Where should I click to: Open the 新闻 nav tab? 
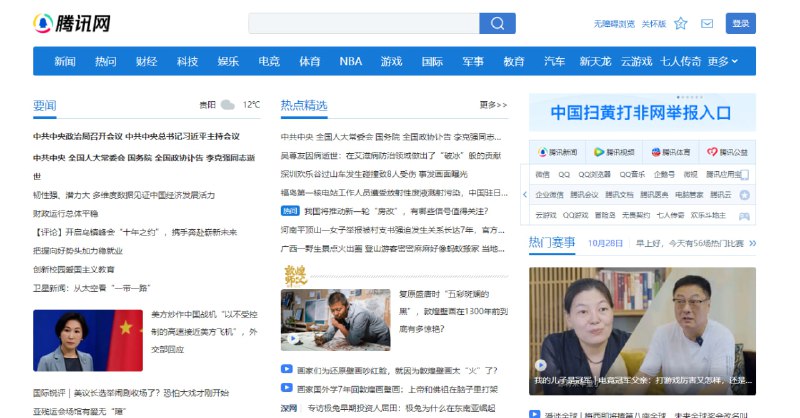point(65,61)
